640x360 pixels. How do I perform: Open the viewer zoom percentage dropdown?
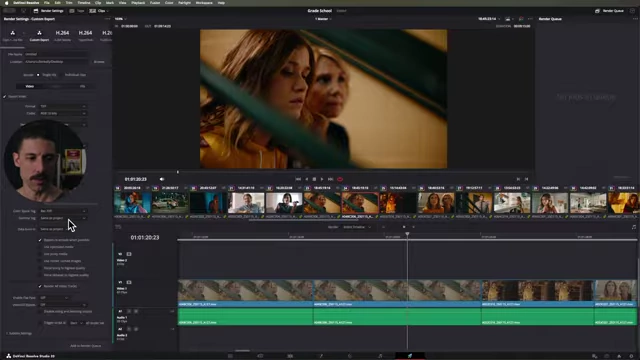click(x=120, y=19)
